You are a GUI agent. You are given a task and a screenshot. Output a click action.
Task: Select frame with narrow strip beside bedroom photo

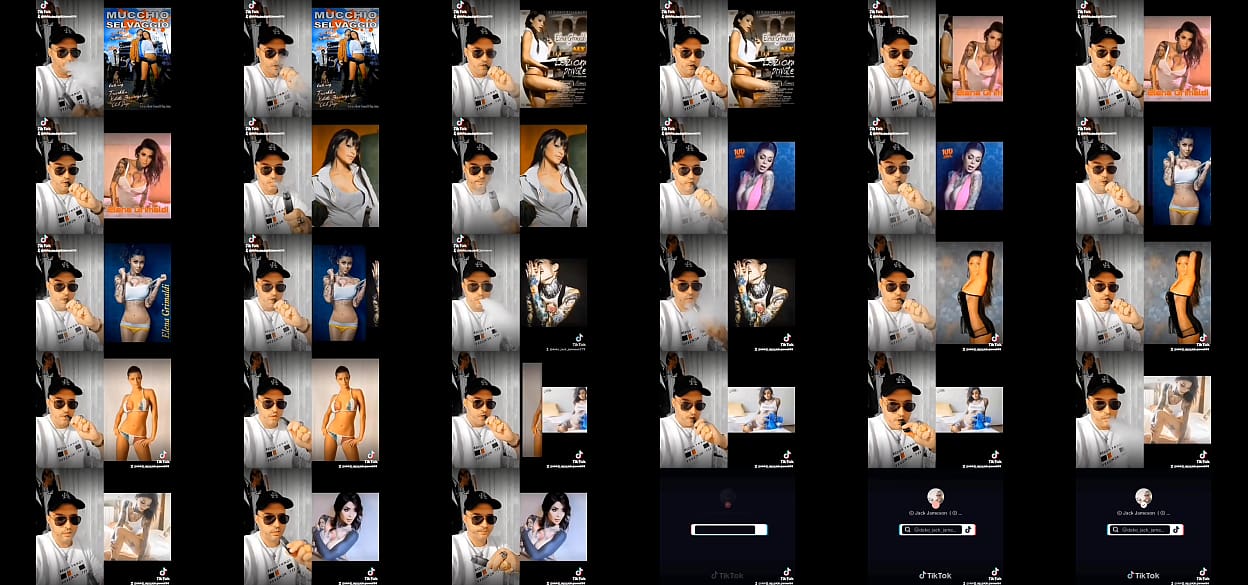coord(520,409)
